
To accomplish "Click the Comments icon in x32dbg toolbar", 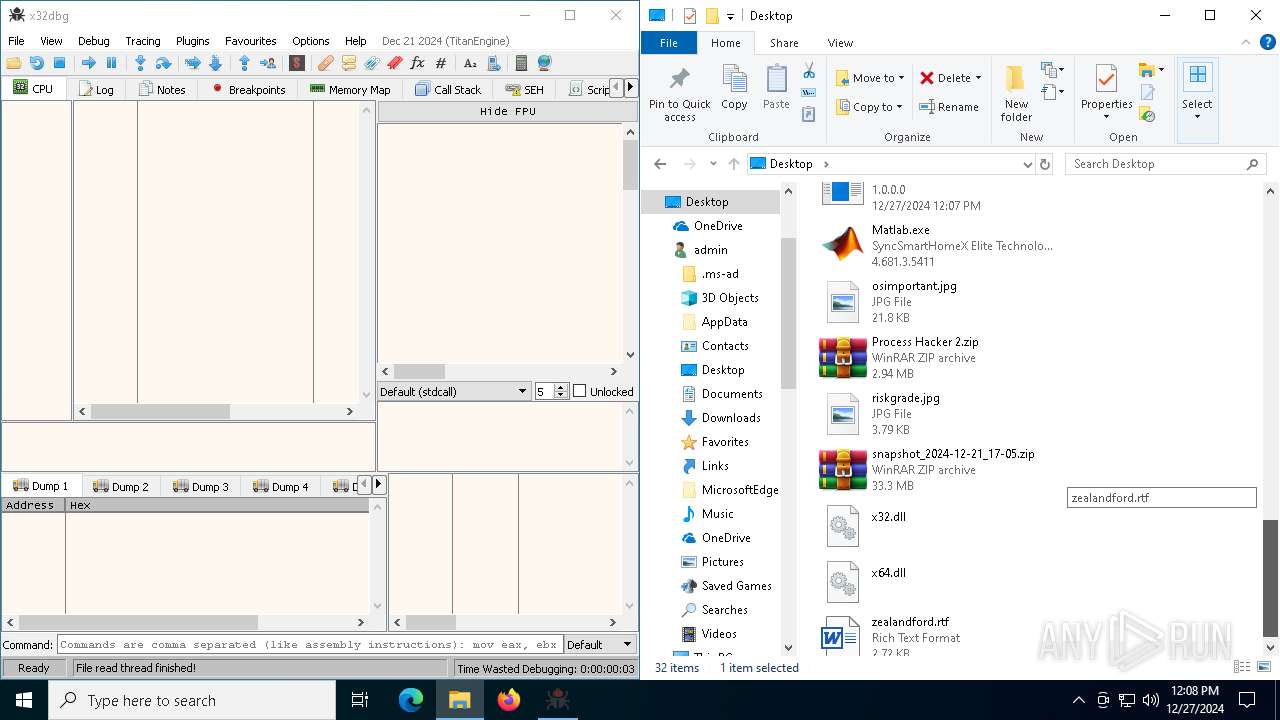I will pyautogui.click(x=349, y=63).
